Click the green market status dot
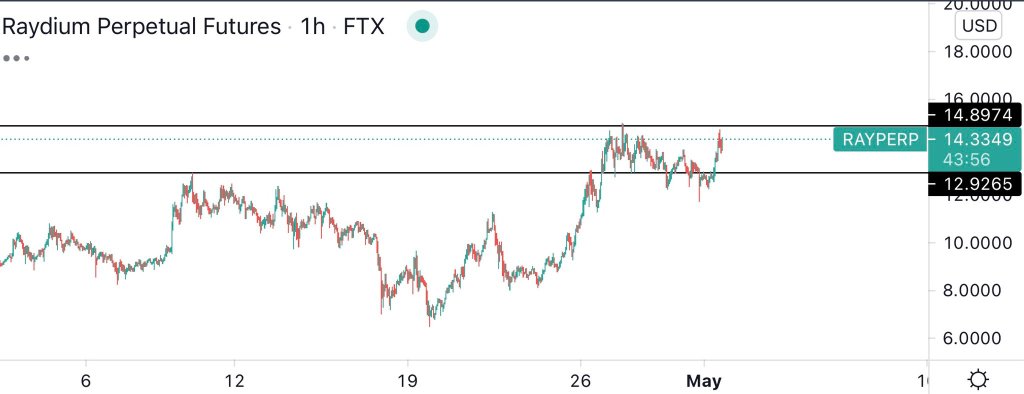The width and height of the screenshot is (1024, 394). pyautogui.click(x=423, y=26)
